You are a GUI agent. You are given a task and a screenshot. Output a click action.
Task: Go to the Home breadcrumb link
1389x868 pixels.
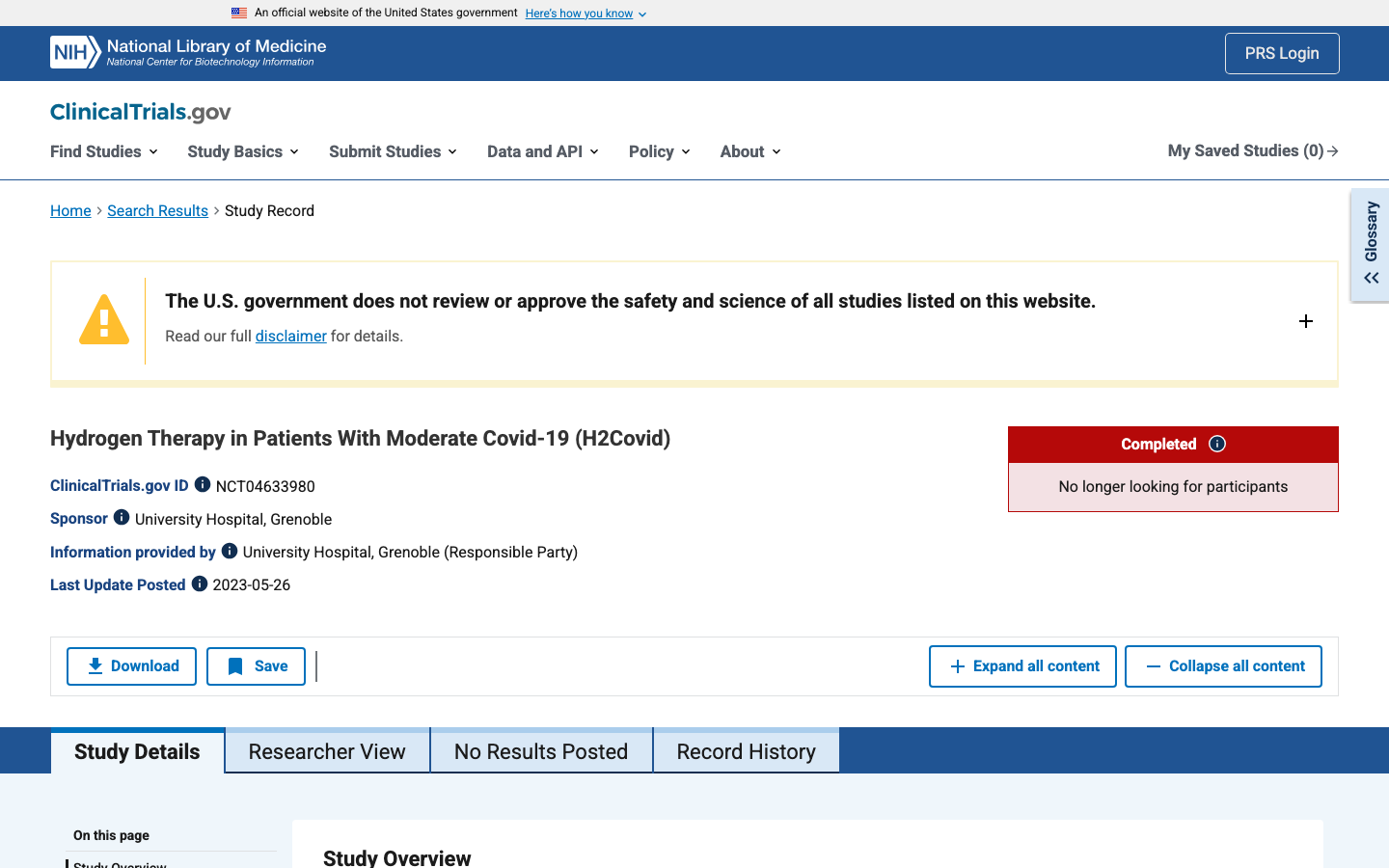70,210
